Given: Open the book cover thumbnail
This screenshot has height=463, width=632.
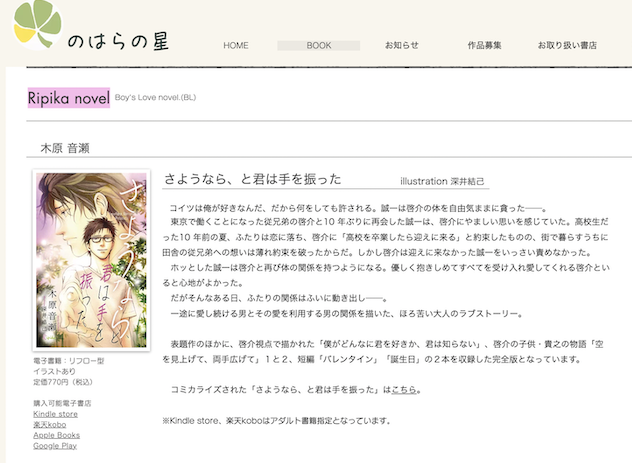Looking at the screenshot, I should point(91,260).
